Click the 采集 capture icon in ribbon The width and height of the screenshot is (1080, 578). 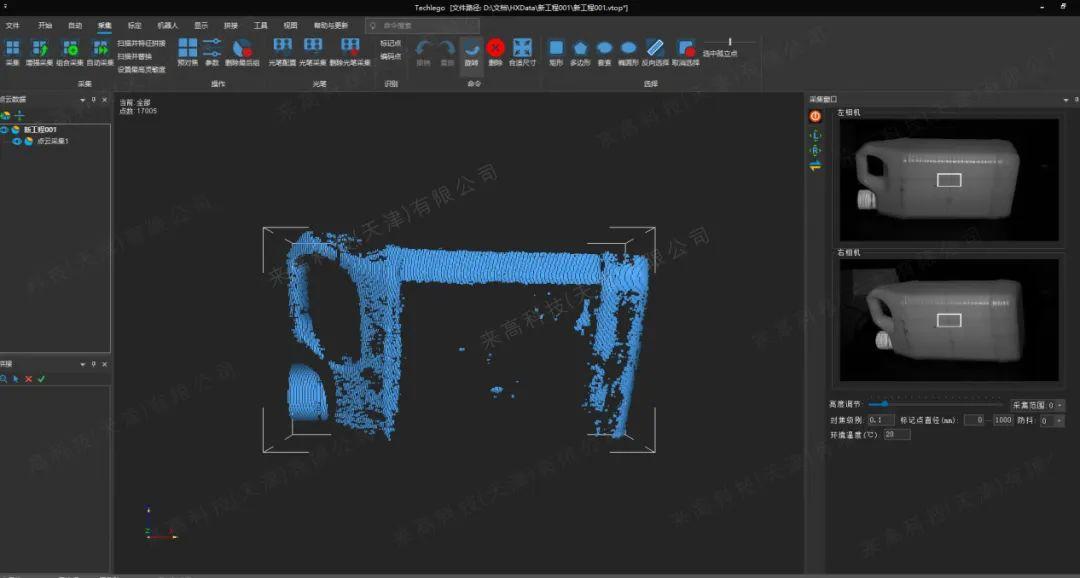click(x=12, y=48)
